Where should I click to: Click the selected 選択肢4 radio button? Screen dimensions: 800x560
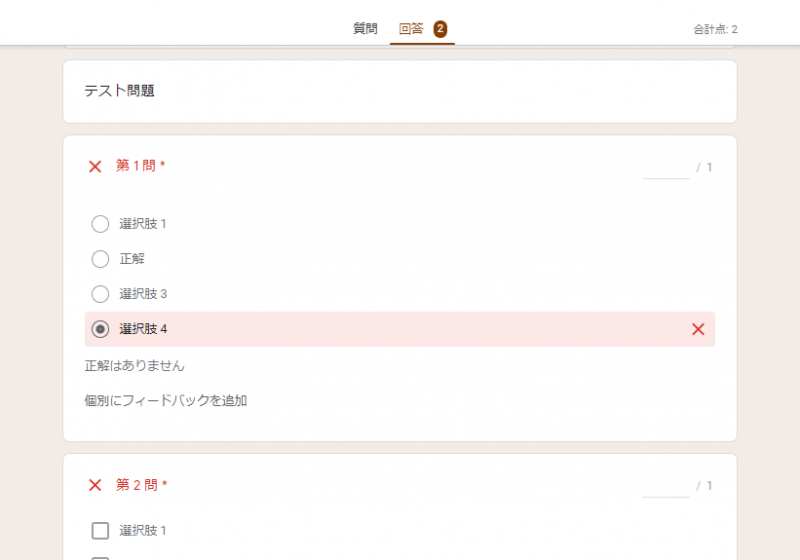100,329
